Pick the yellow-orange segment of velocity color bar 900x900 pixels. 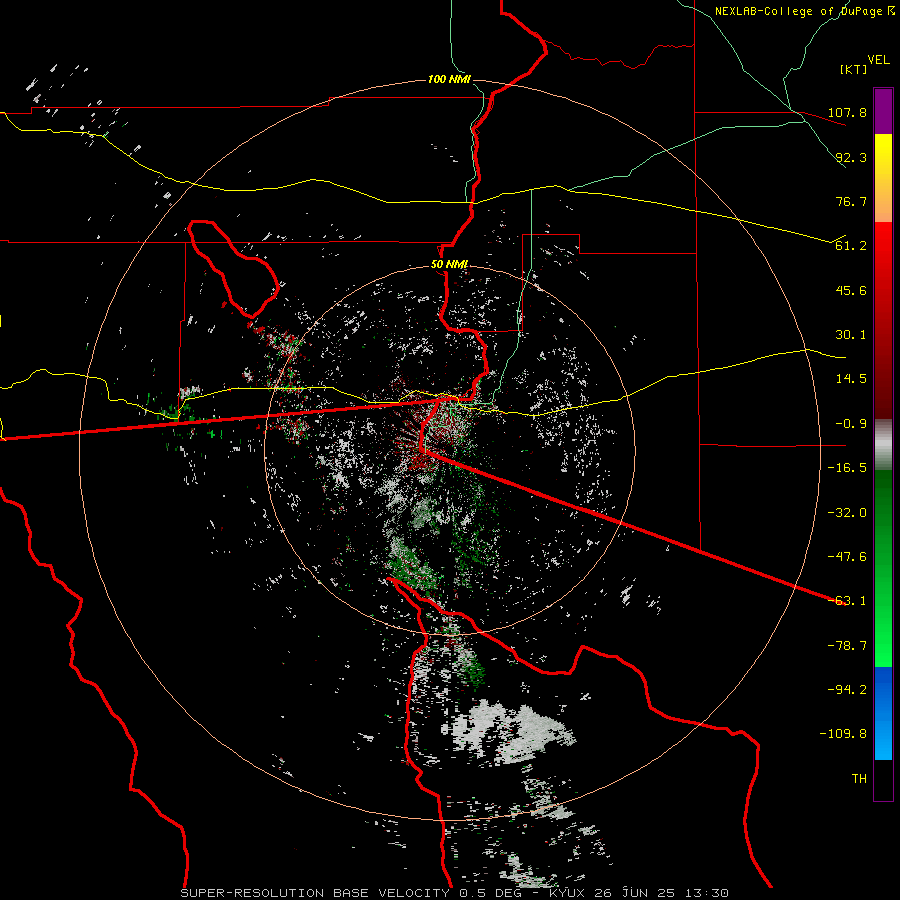tap(883, 178)
